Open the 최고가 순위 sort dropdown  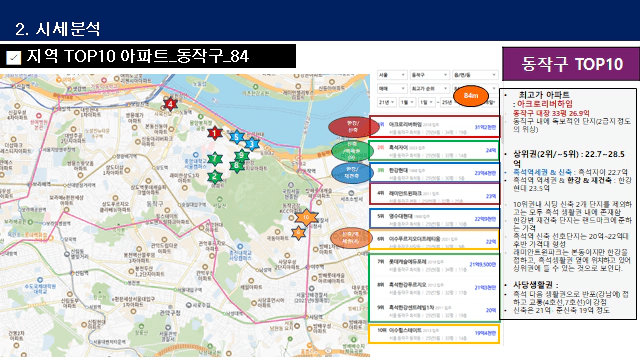(x=429, y=89)
